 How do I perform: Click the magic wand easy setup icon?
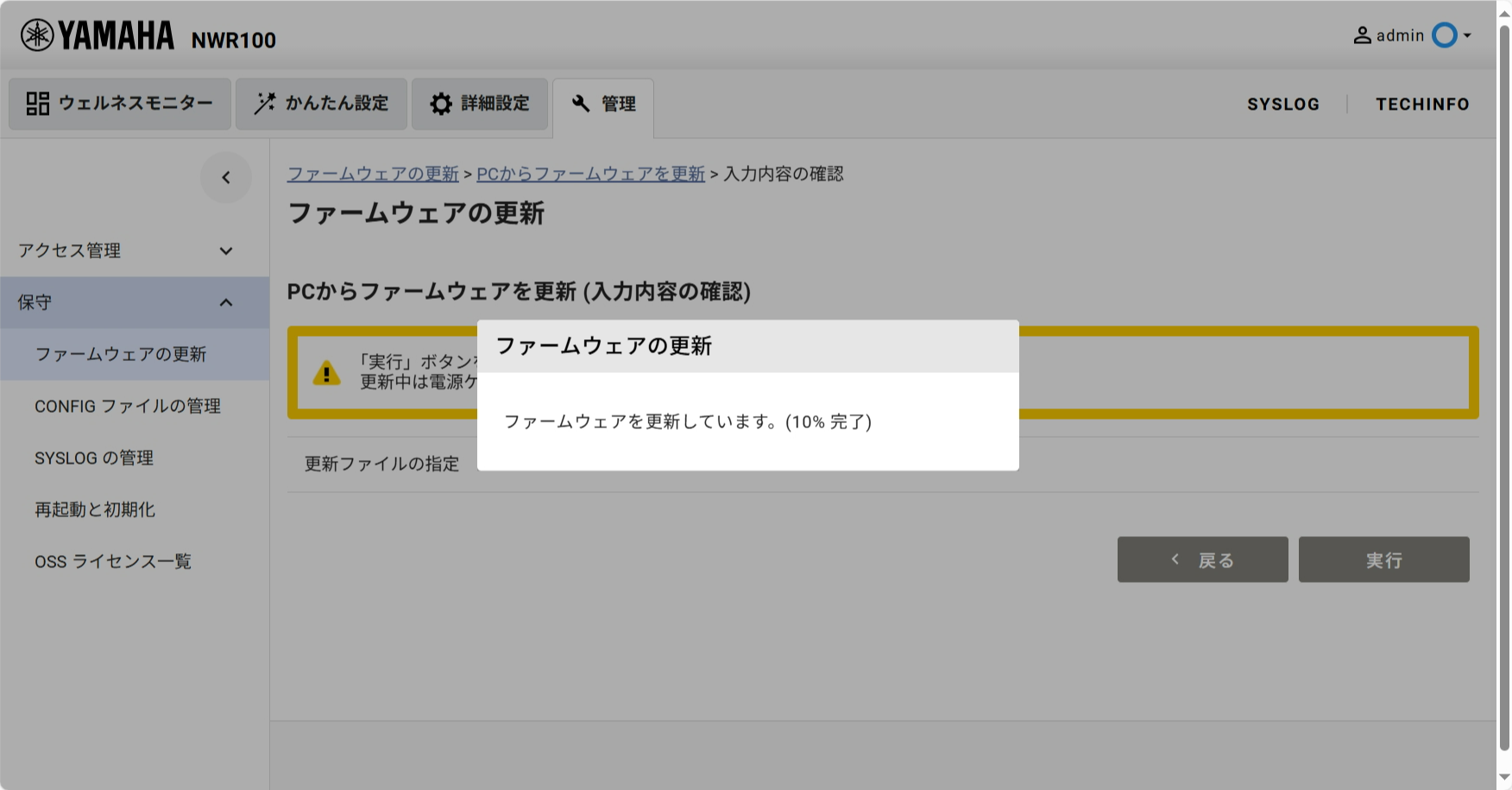click(x=264, y=104)
